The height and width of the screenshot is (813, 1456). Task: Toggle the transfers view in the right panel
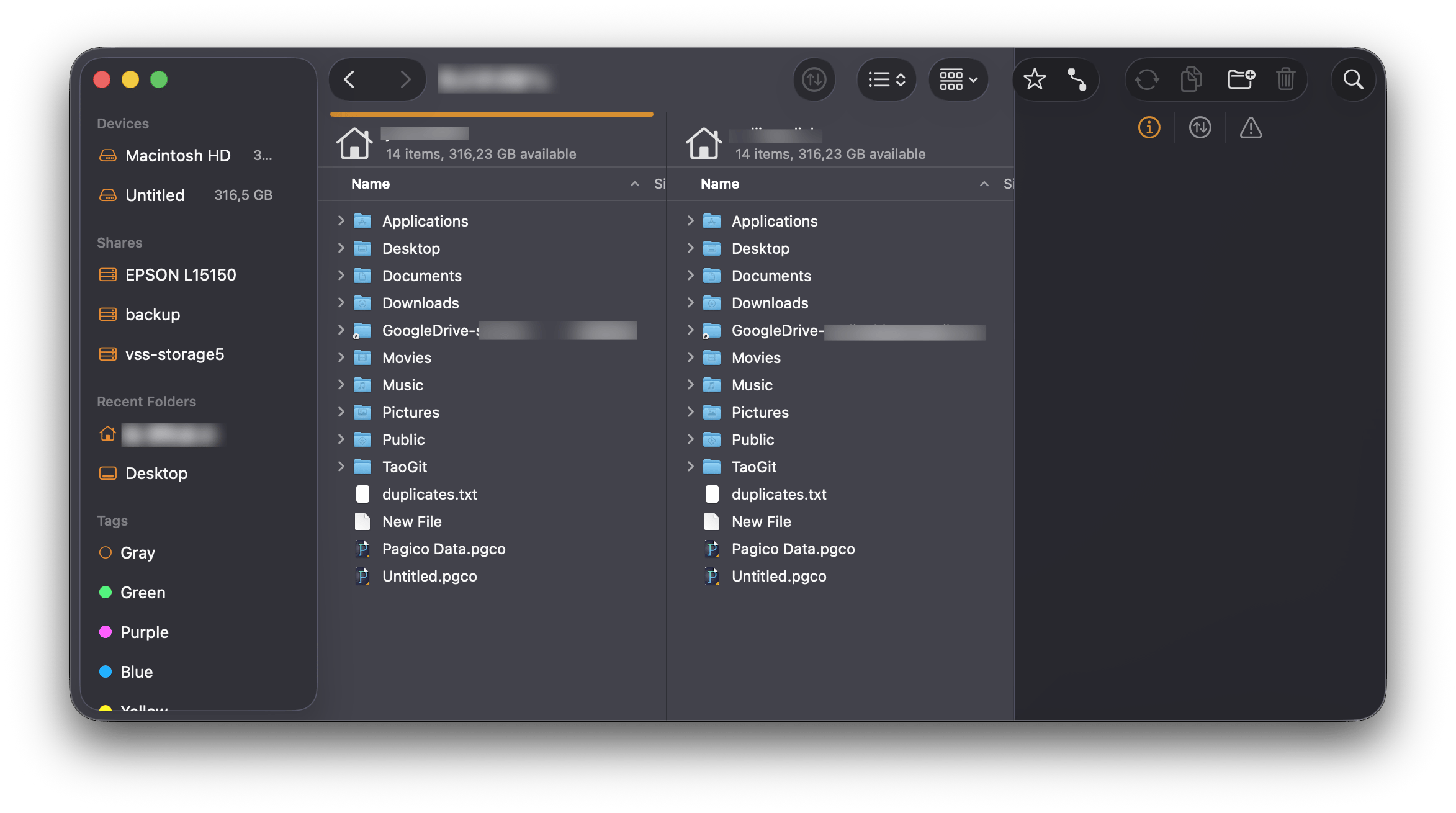coord(1200,128)
